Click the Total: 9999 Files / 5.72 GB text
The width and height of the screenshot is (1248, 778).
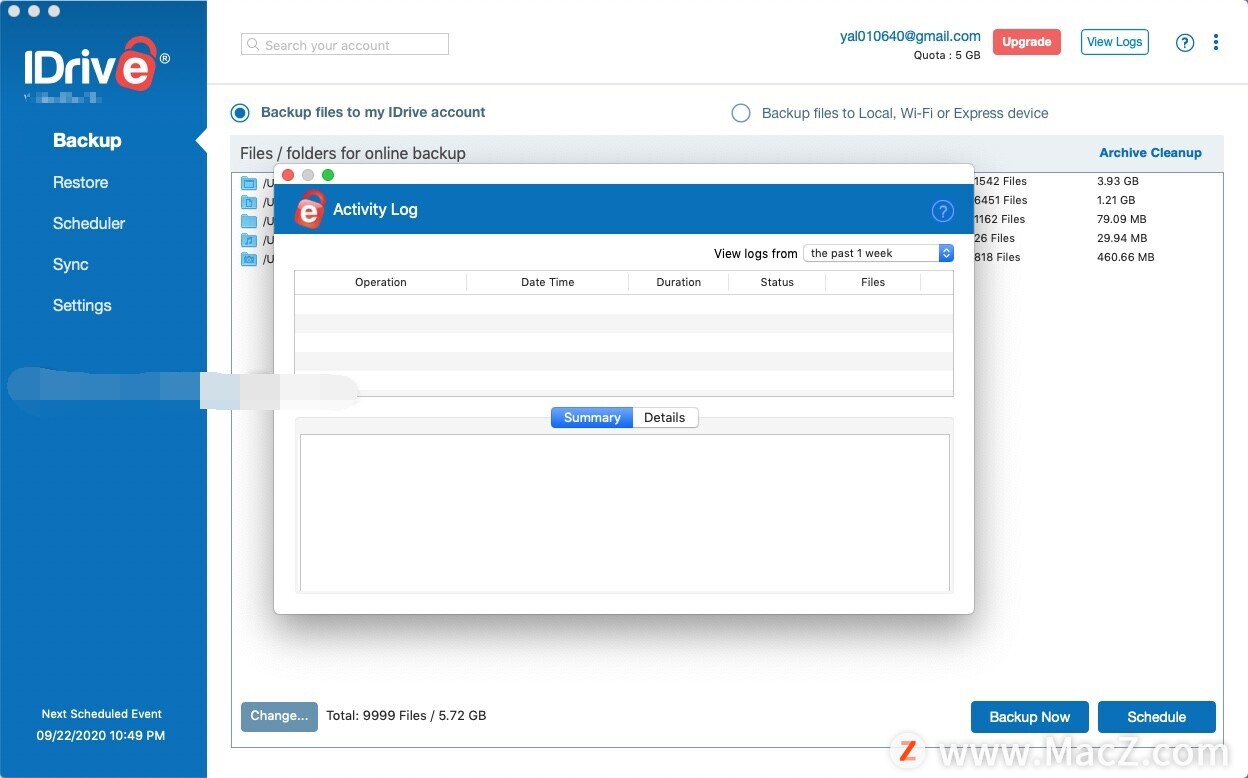[407, 716]
